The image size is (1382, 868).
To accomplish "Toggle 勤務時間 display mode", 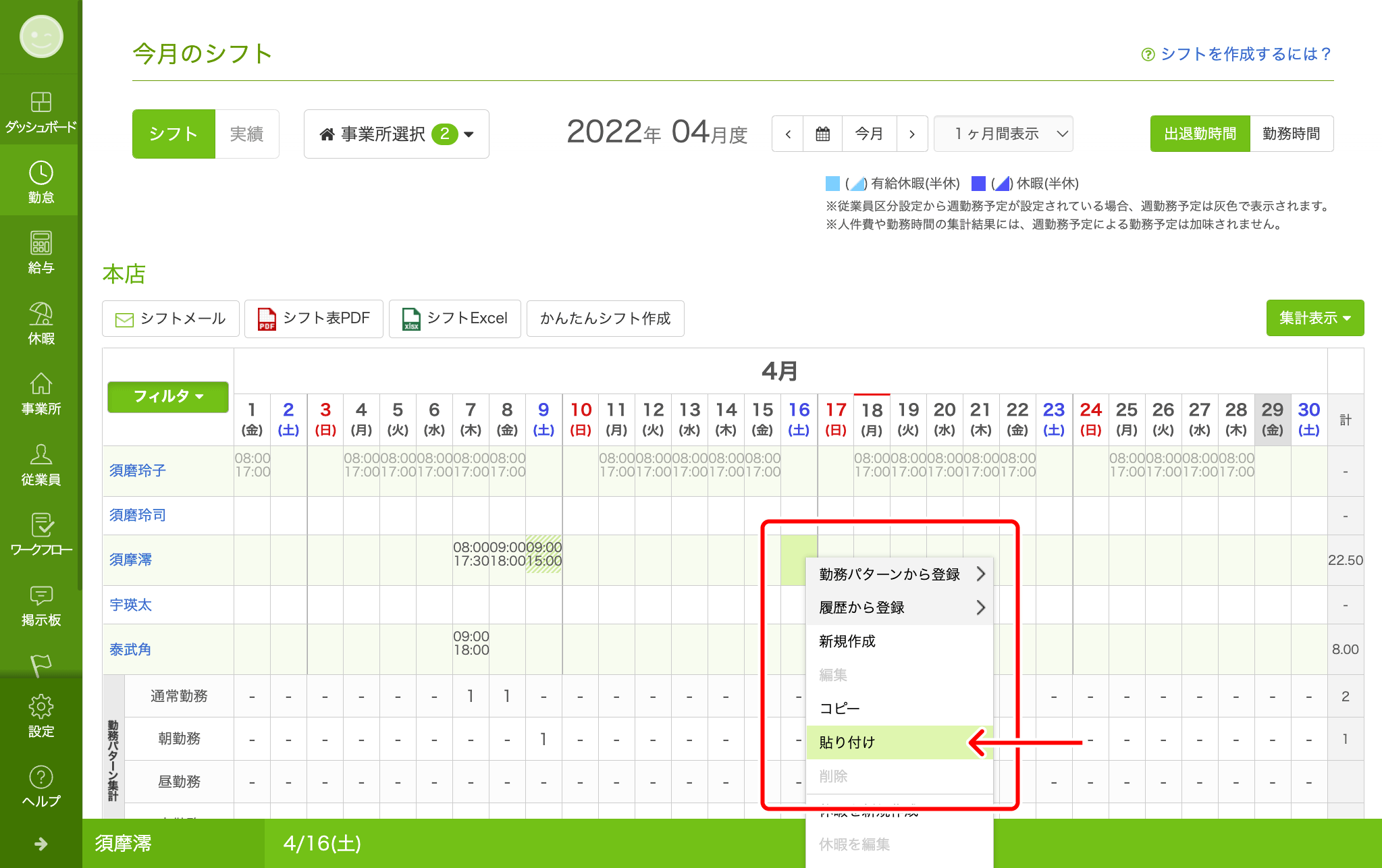I will pyautogui.click(x=1292, y=134).
